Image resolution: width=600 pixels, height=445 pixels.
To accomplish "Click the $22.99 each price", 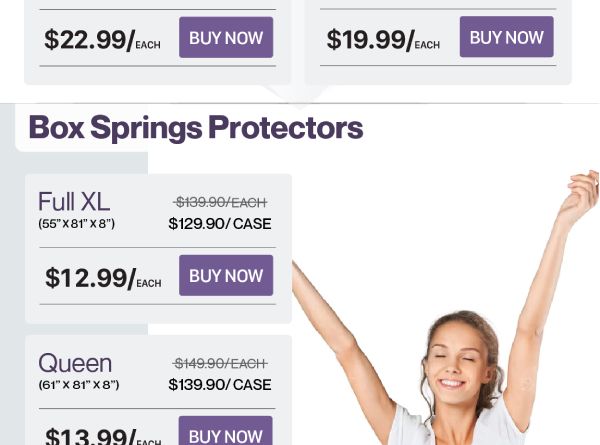I will [101, 40].
